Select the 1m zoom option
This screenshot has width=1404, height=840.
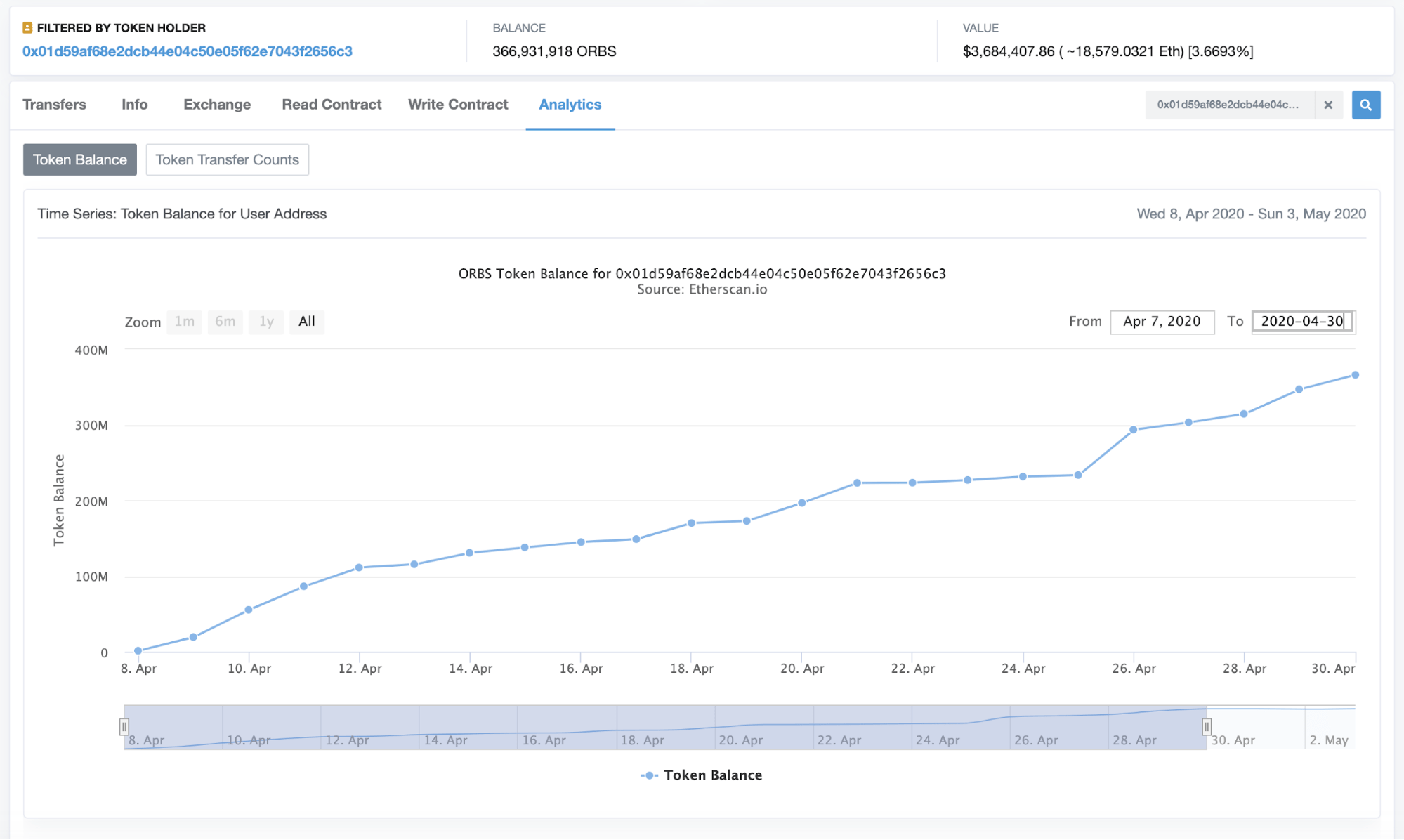pyautogui.click(x=185, y=322)
